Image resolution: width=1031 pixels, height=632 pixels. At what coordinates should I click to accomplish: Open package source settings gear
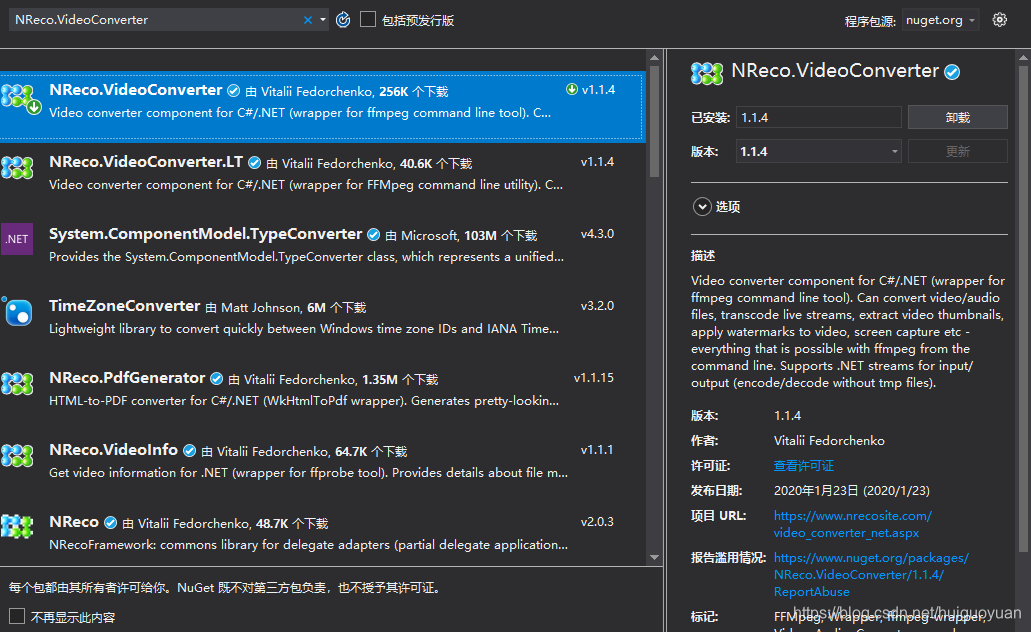coord(999,20)
